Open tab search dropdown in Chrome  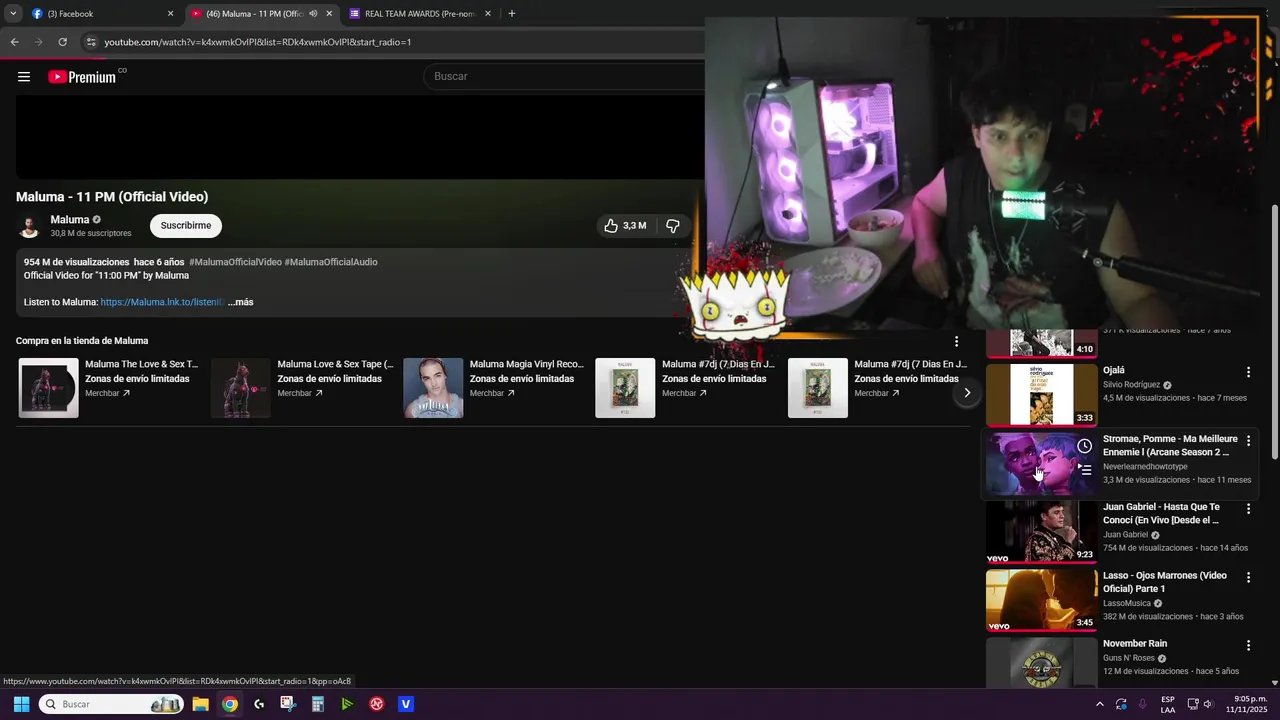point(13,14)
